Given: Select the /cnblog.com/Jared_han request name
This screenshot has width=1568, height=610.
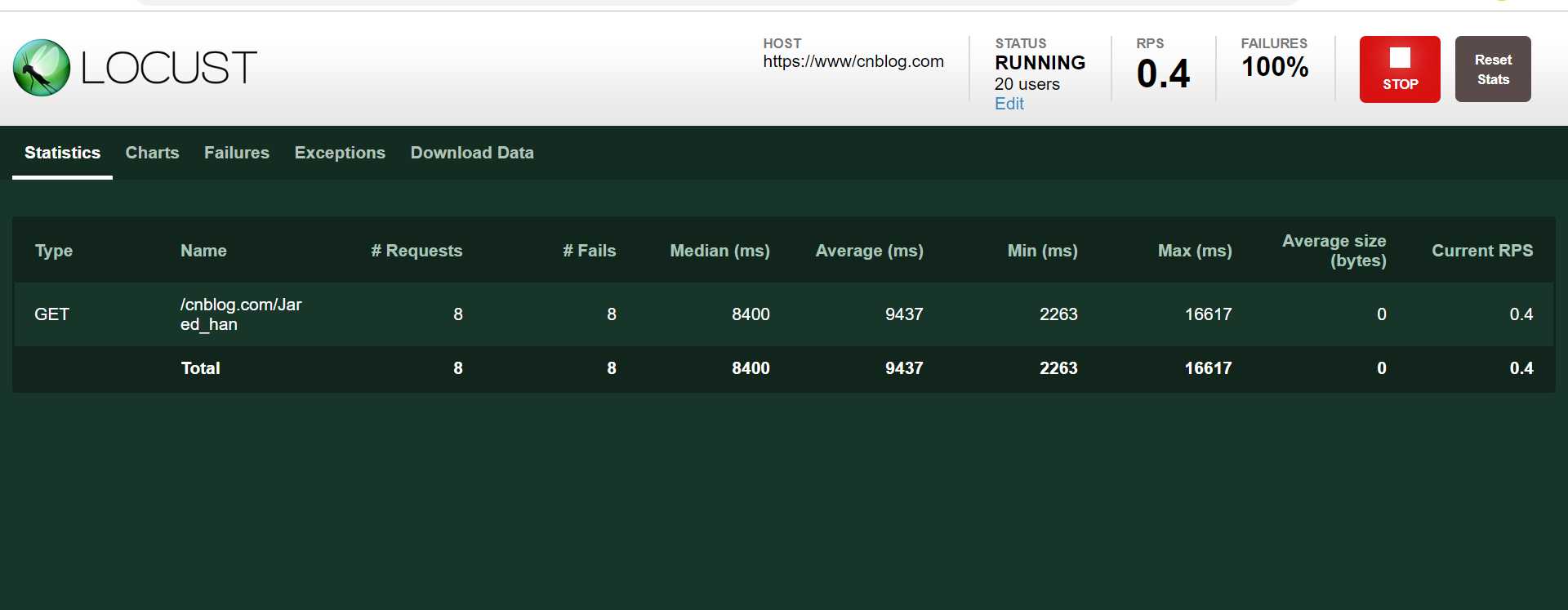Looking at the screenshot, I should [x=241, y=314].
